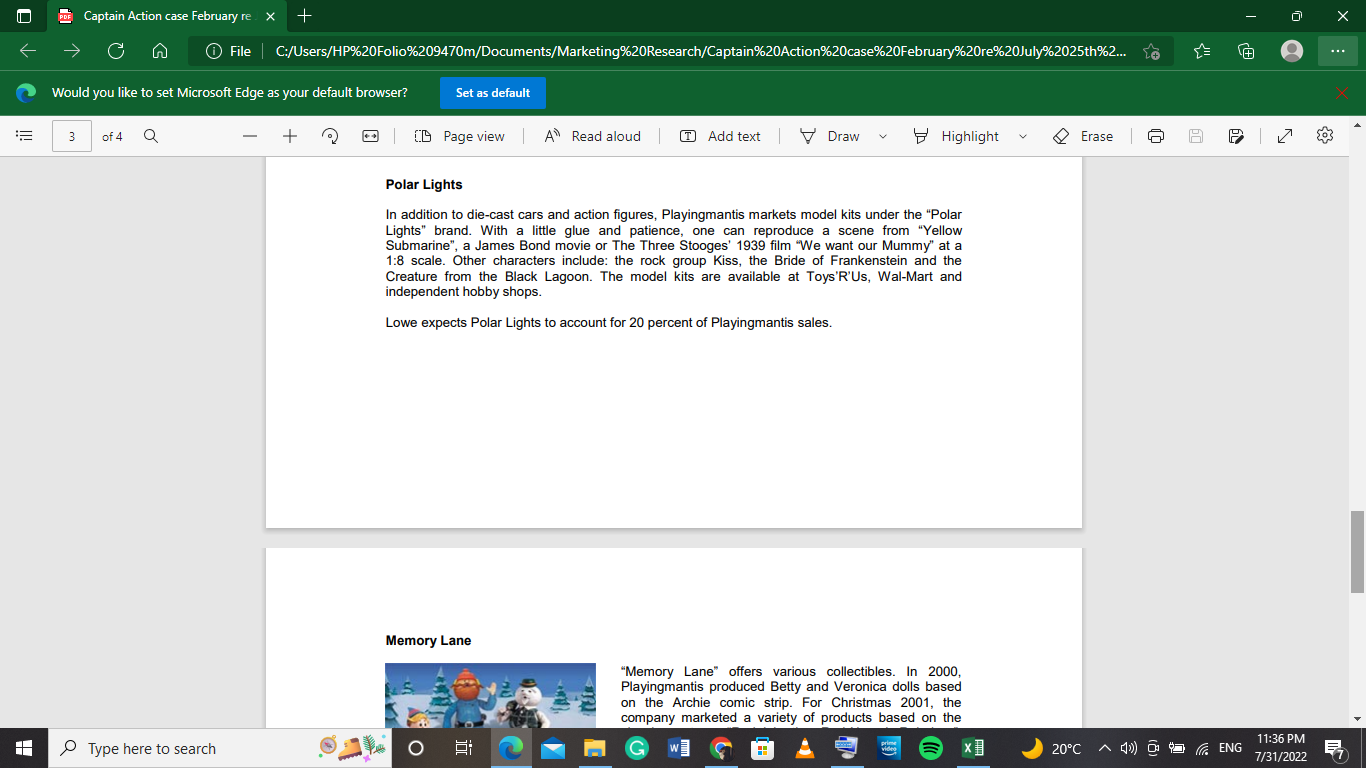This screenshot has height=768, width=1366.
Task: Click the Save as icon in PDF toolbar
Action: pyautogui.click(x=1236, y=136)
